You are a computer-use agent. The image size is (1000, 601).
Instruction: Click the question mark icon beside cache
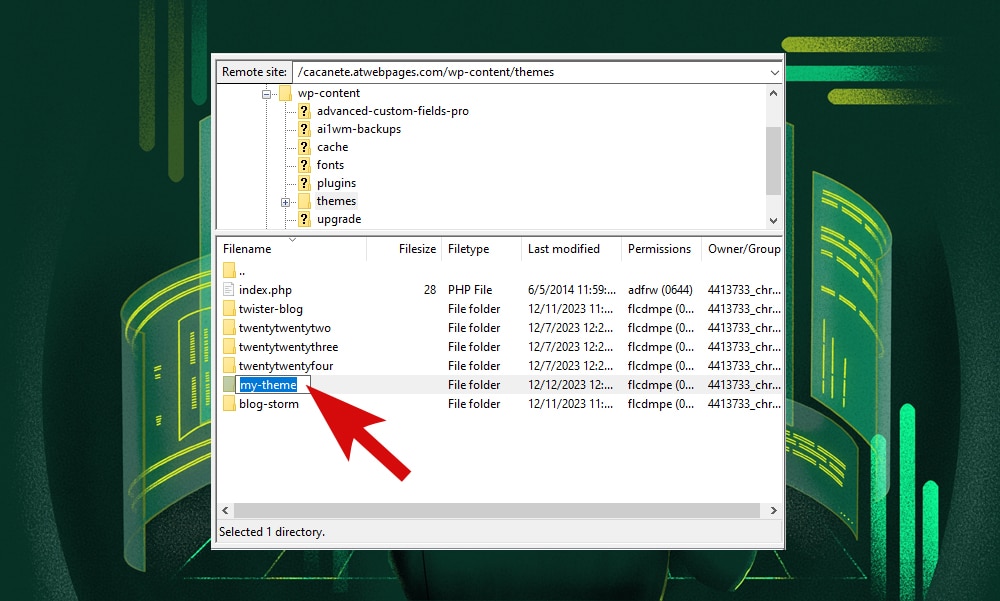tap(304, 146)
